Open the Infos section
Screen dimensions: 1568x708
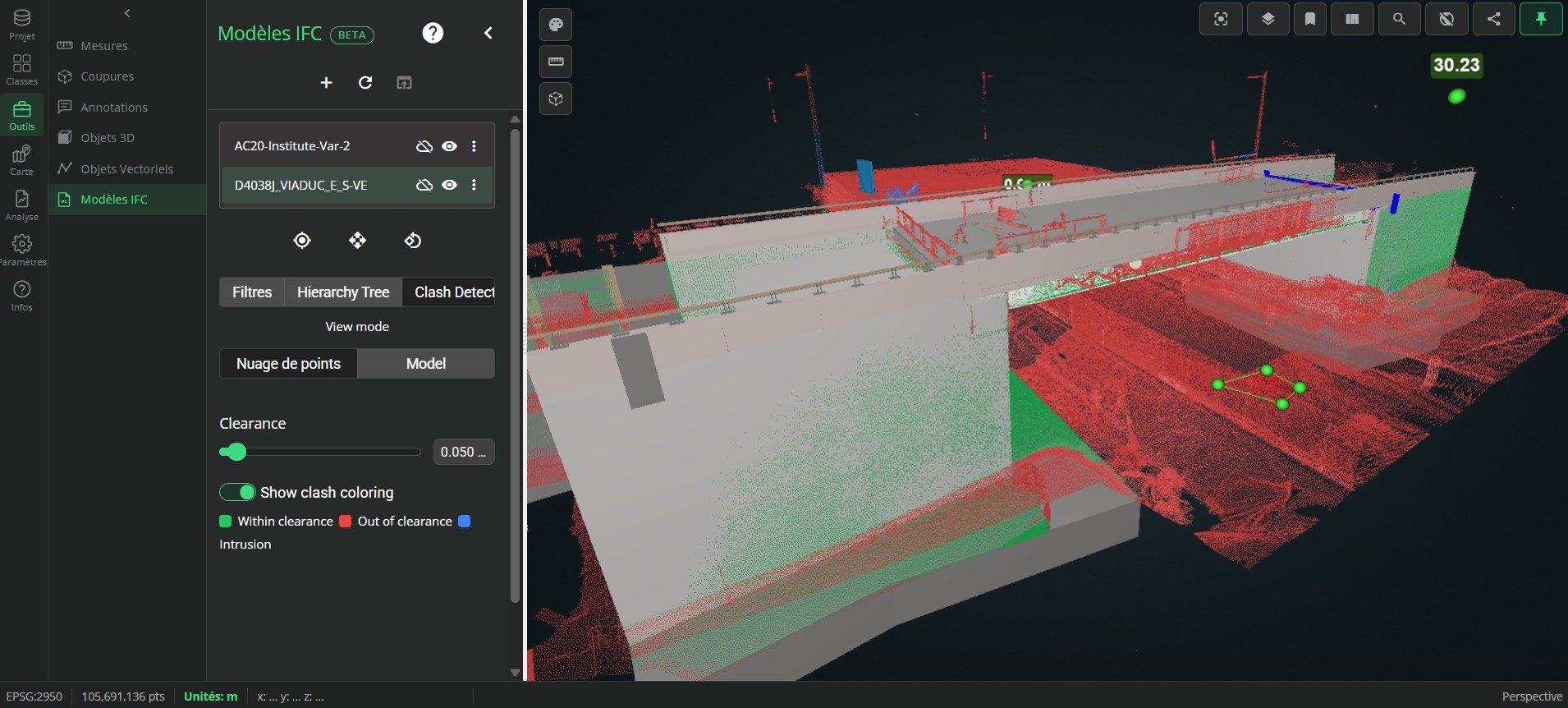pyautogui.click(x=22, y=296)
